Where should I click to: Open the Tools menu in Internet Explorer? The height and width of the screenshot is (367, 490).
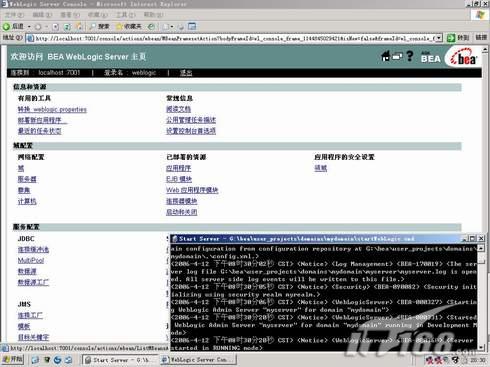click(126, 15)
